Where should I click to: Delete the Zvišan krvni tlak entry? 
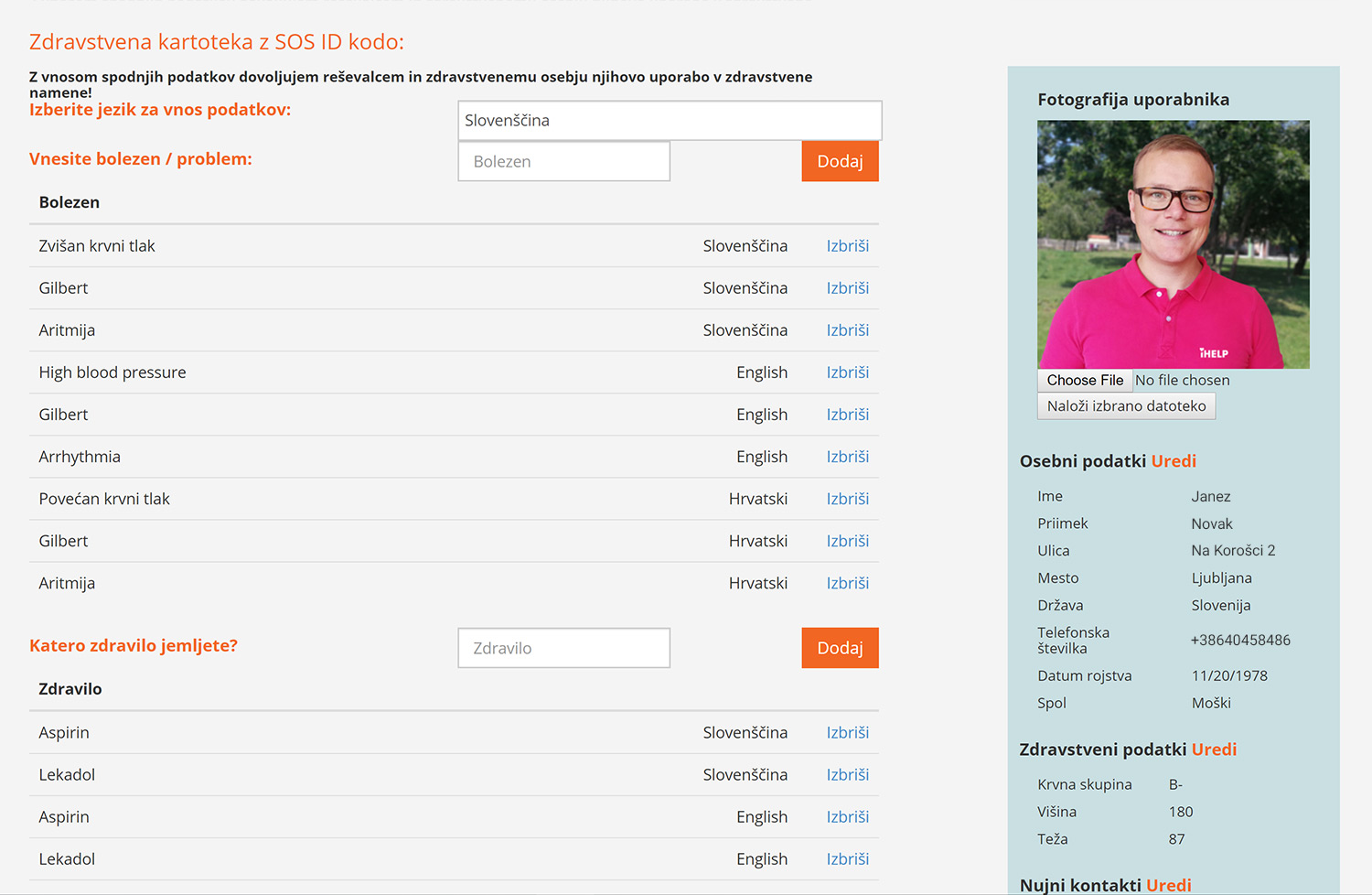tap(847, 246)
